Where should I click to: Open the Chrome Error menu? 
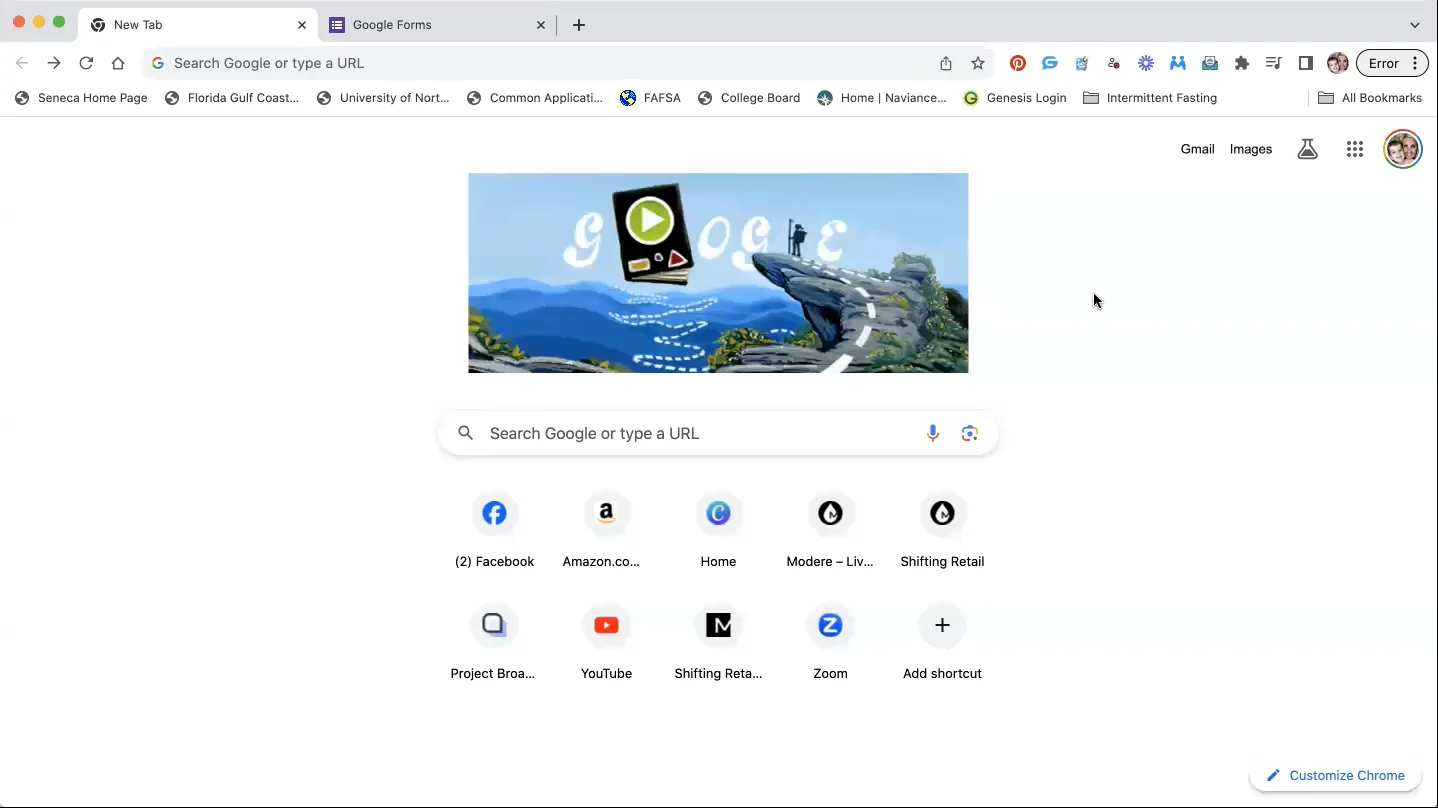(1391, 63)
